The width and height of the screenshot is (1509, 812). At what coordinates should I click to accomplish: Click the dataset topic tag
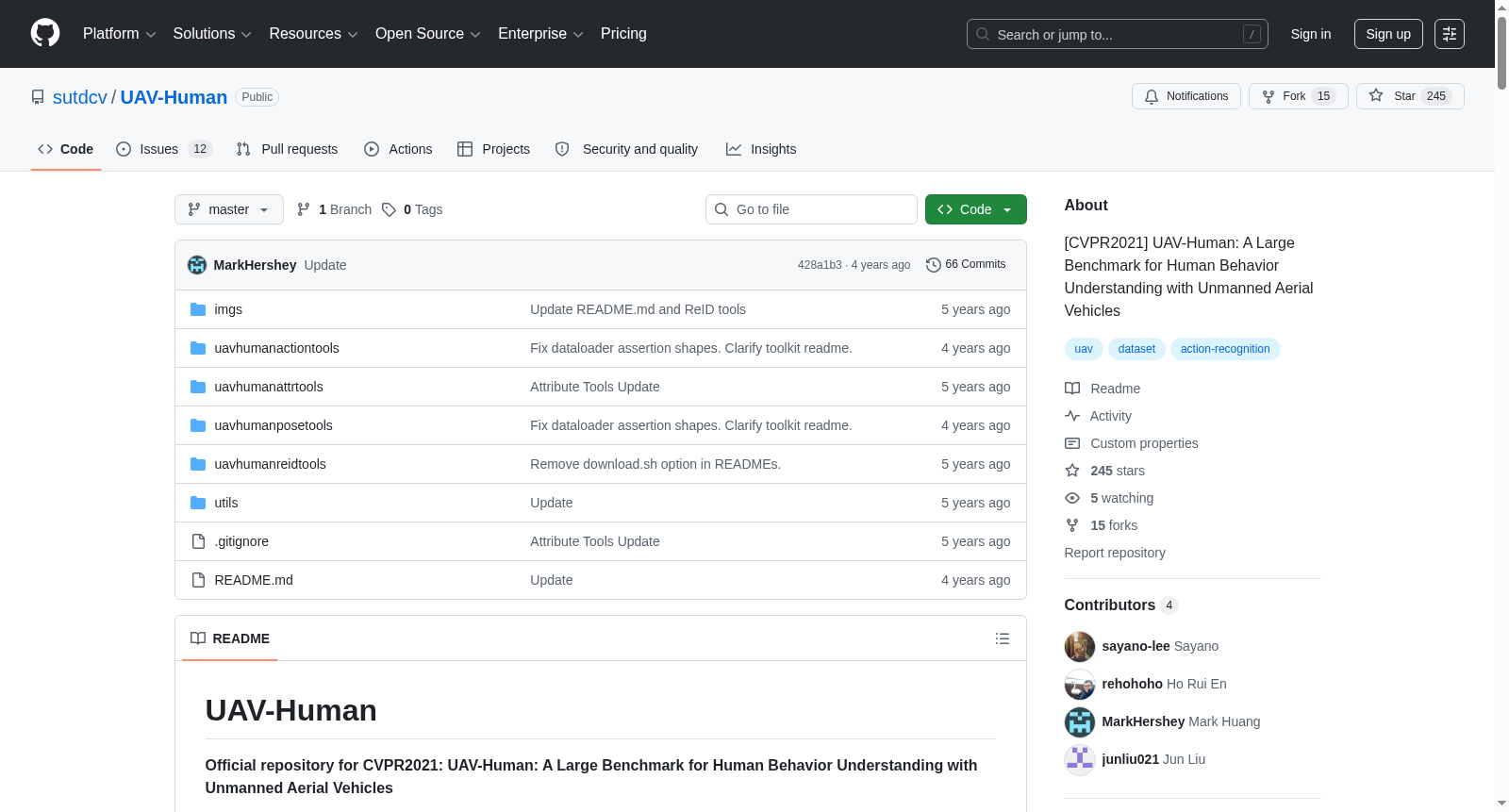(1136, 349)
